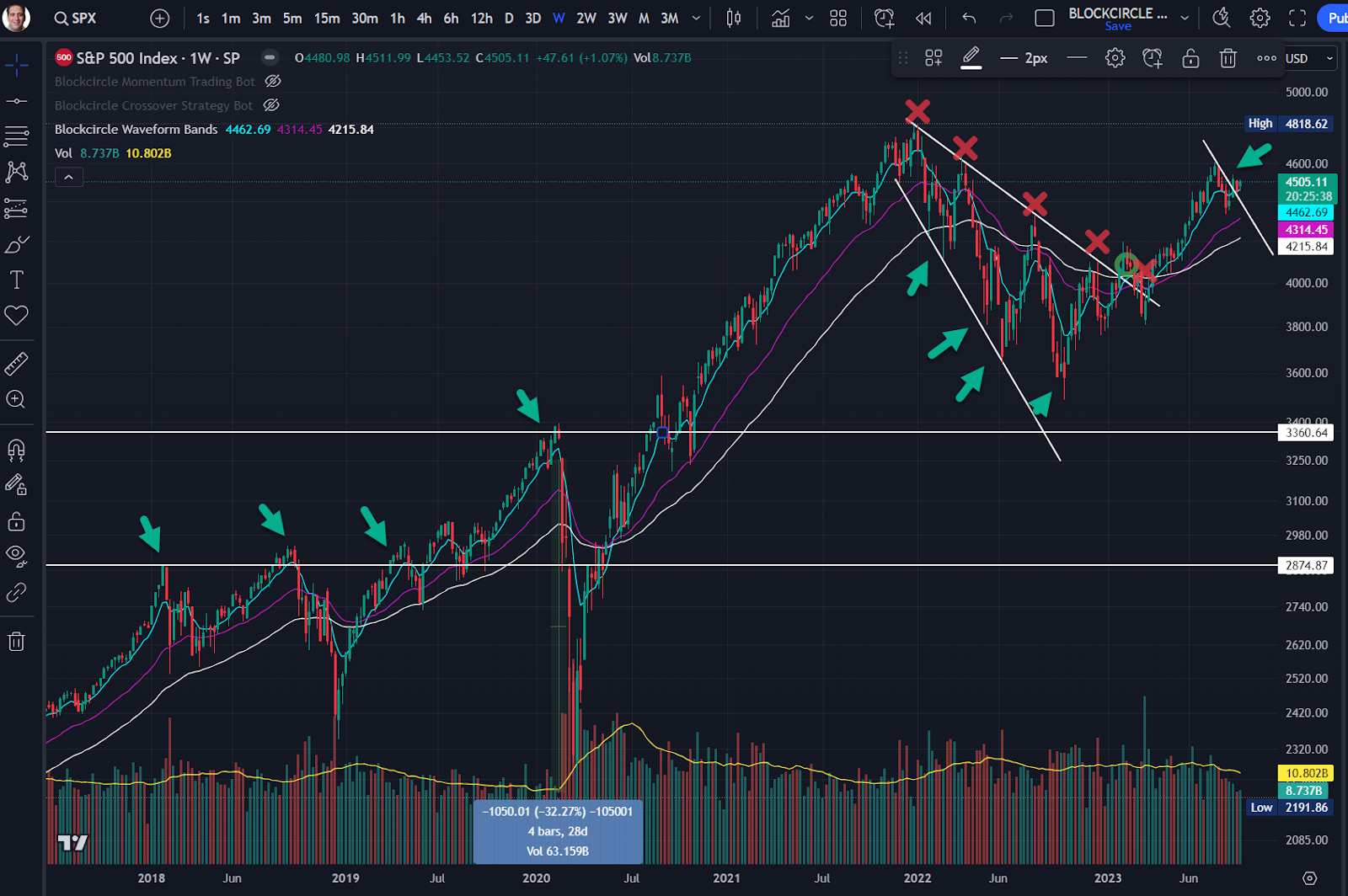Select the text annotation tool
This screenshot has width=1348, height=896.
pos(16,280)
